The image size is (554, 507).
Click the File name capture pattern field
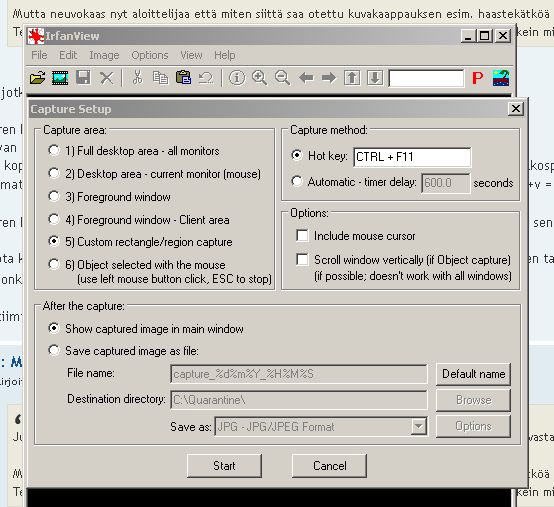click(x=299, y=374)
